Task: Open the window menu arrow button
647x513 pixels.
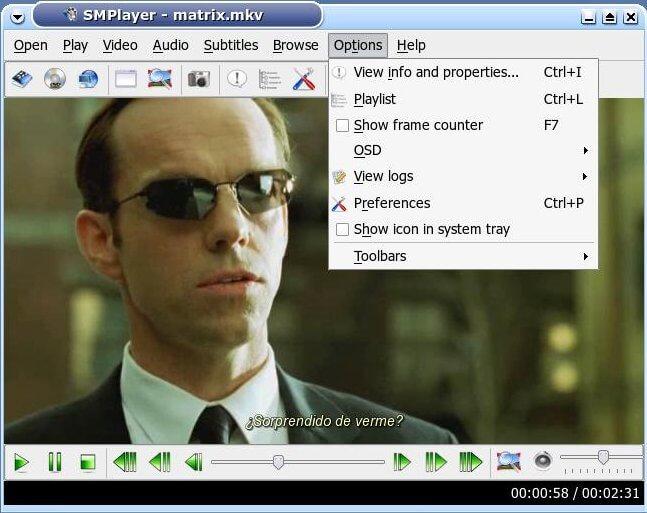Action: 18,17
